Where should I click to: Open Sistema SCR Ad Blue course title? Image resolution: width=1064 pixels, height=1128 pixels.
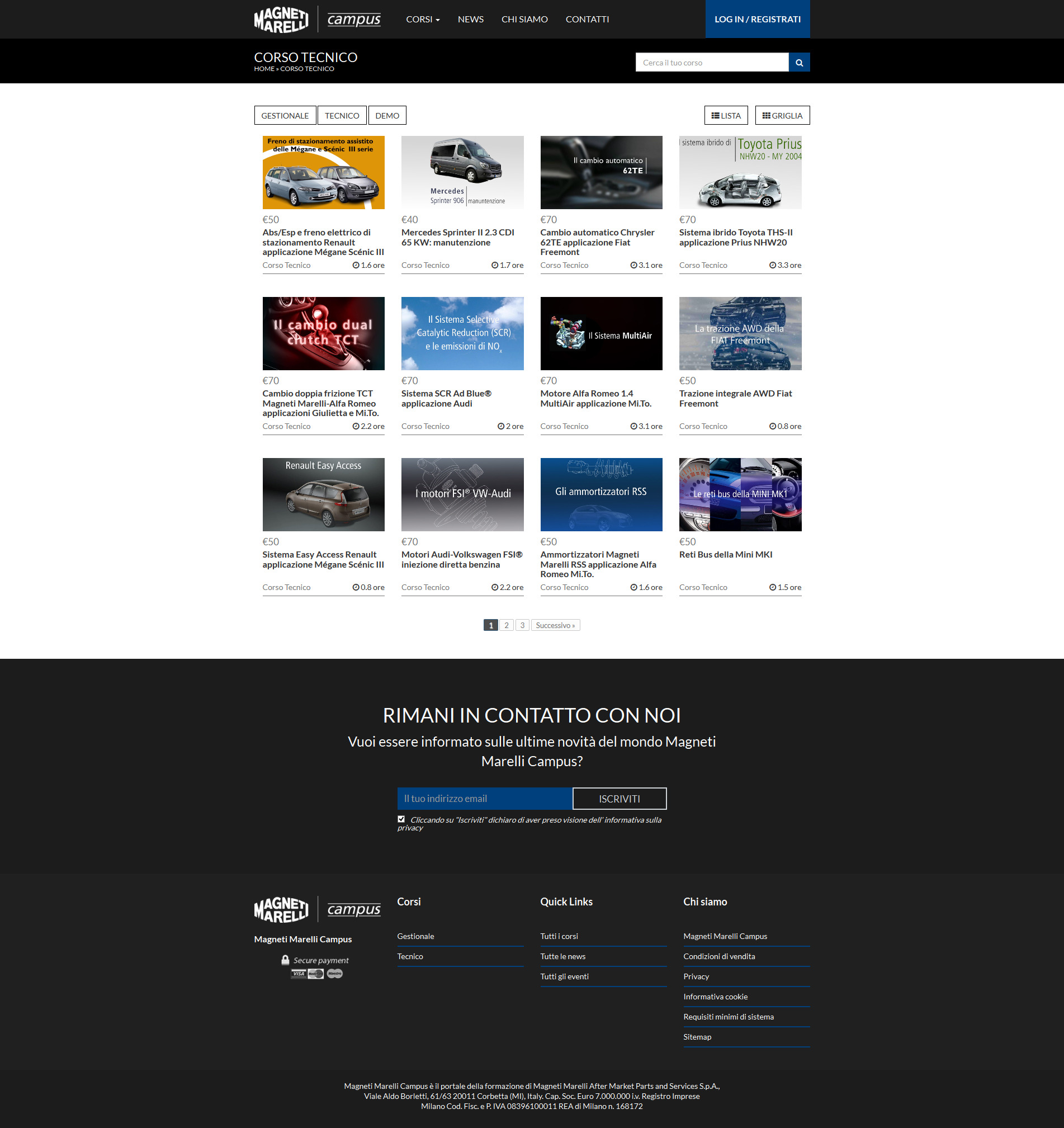(446, 398)
